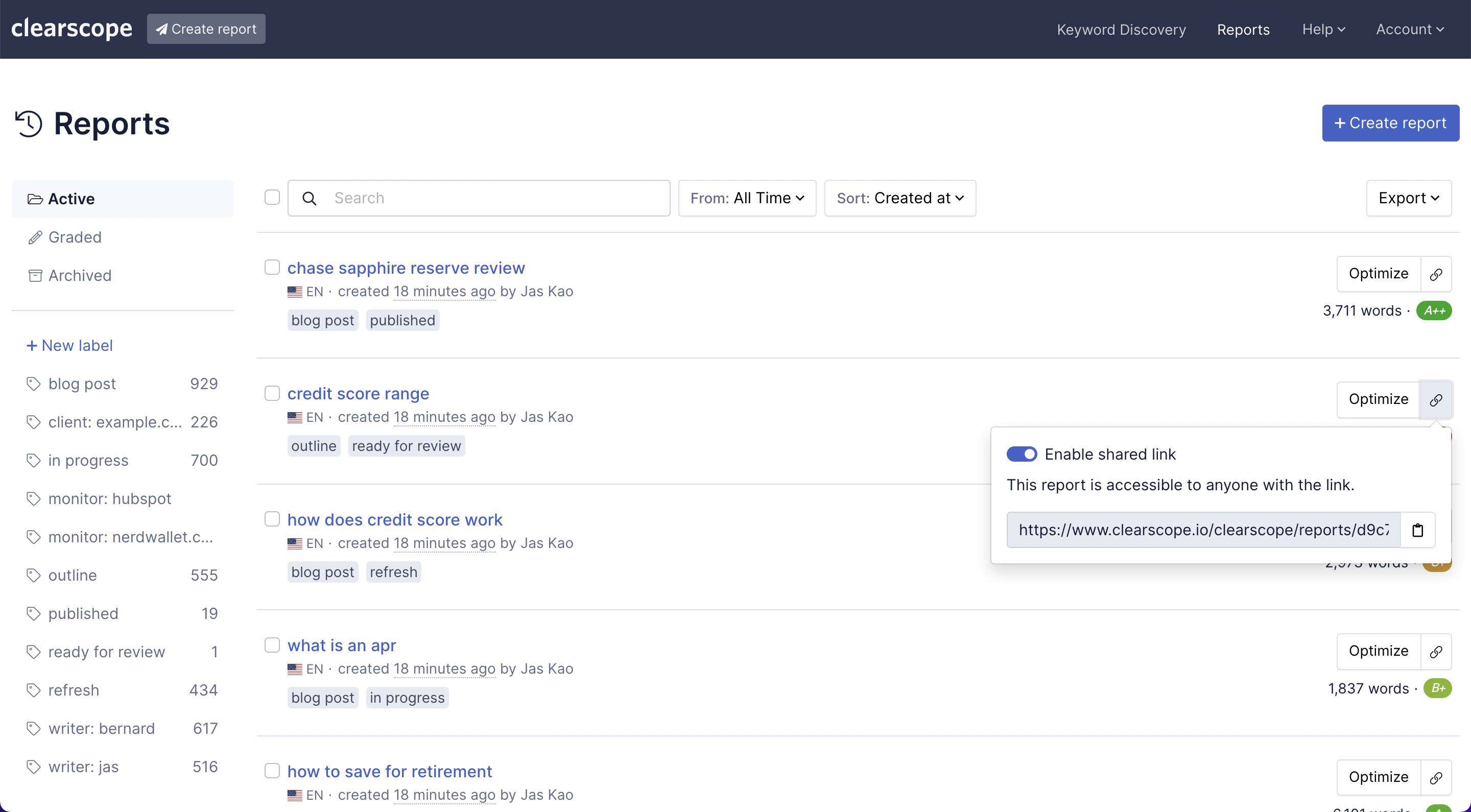
Task: Click the Optimize button for chase sapphire review
Action: tap(1378, 273)
